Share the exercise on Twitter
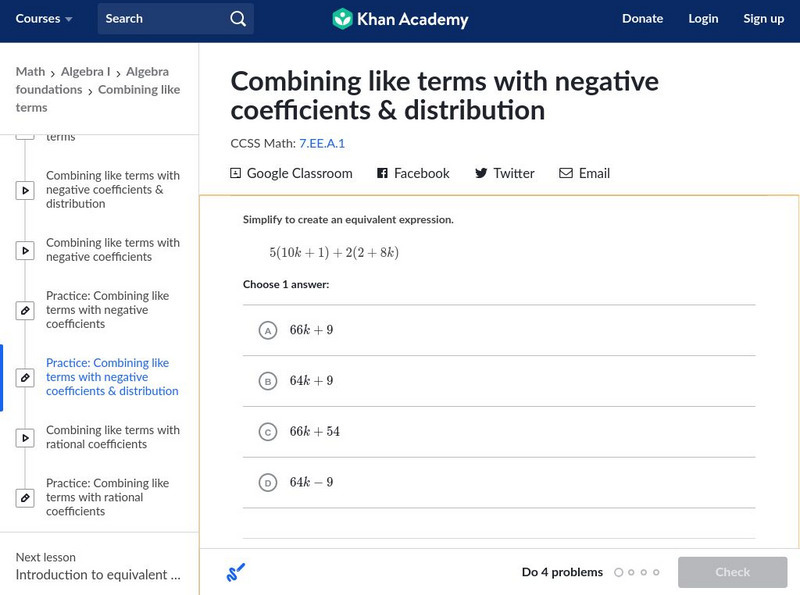 coord(504,173)
